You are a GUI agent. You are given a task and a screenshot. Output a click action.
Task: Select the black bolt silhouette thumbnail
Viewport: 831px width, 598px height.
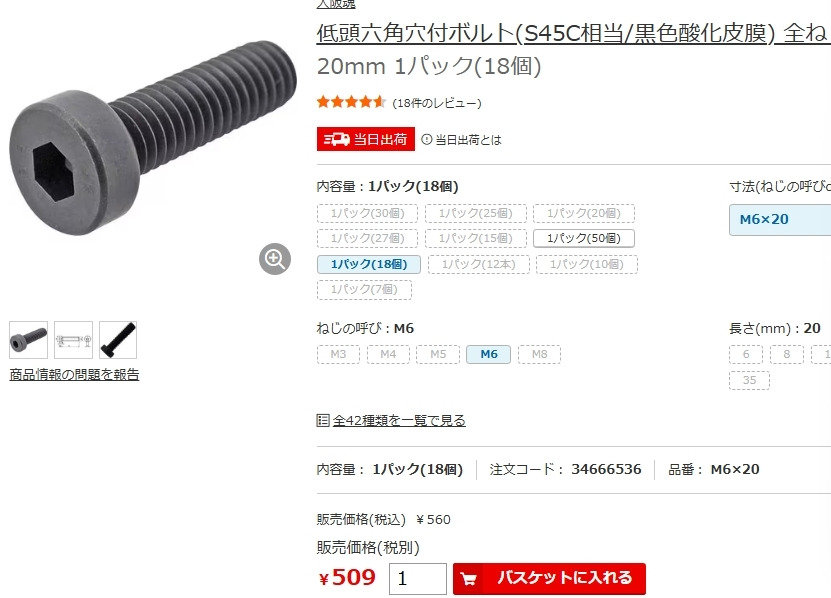tap(118, 340)
